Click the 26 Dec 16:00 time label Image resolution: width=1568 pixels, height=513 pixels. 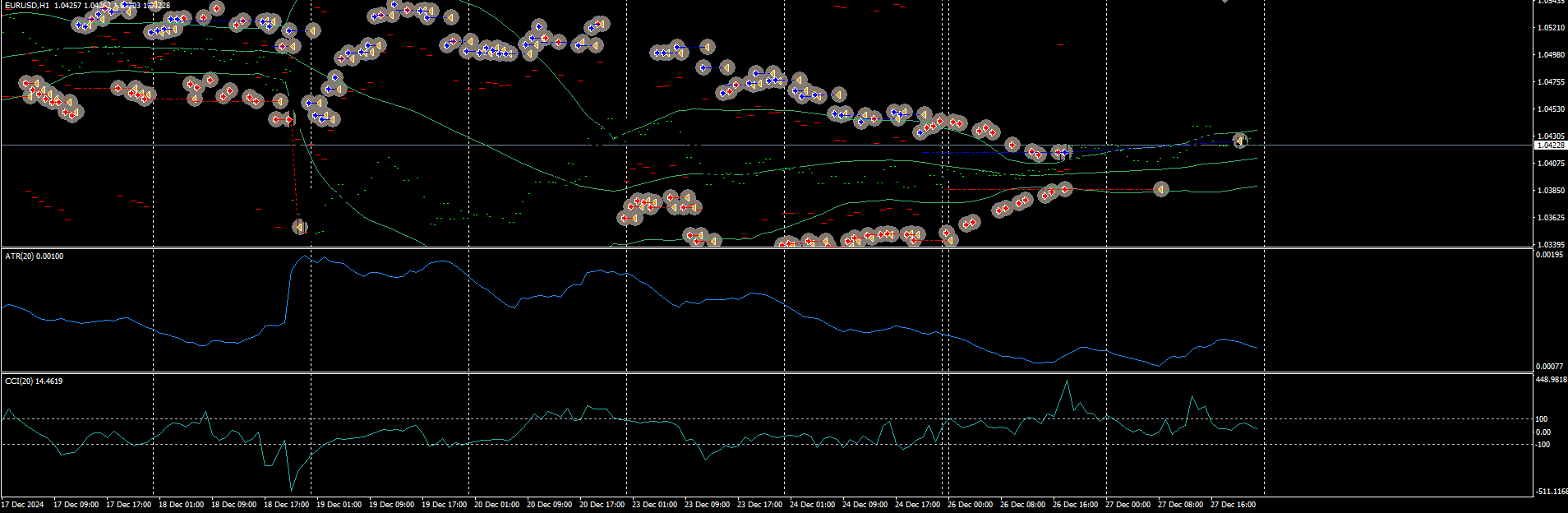pos(1075,505)
